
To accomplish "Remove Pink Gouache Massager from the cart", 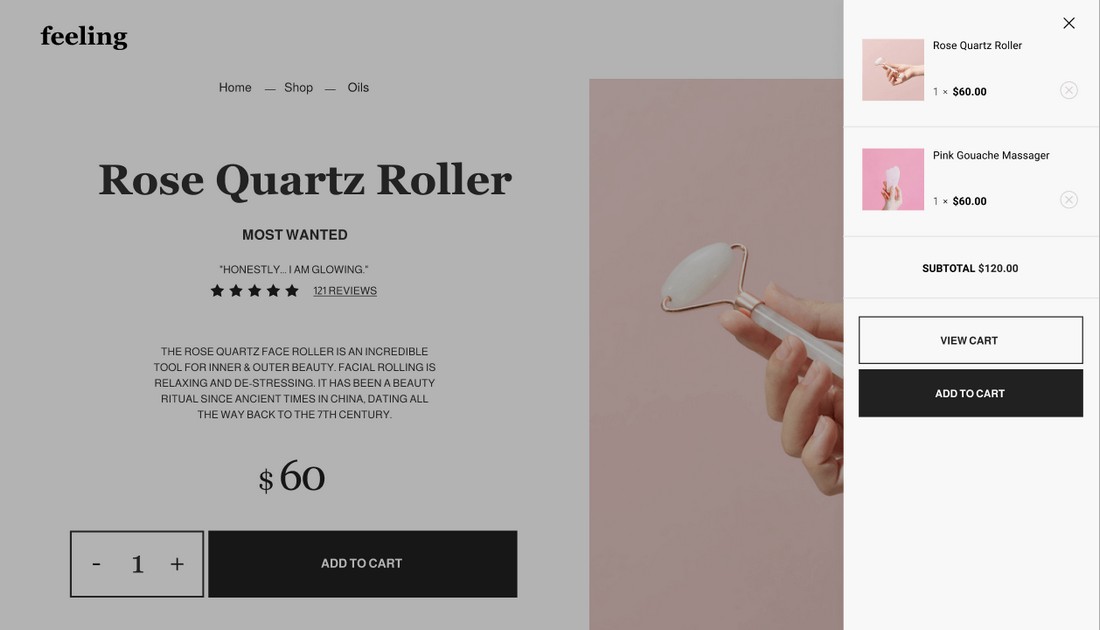I will [x=1068, y=200].
